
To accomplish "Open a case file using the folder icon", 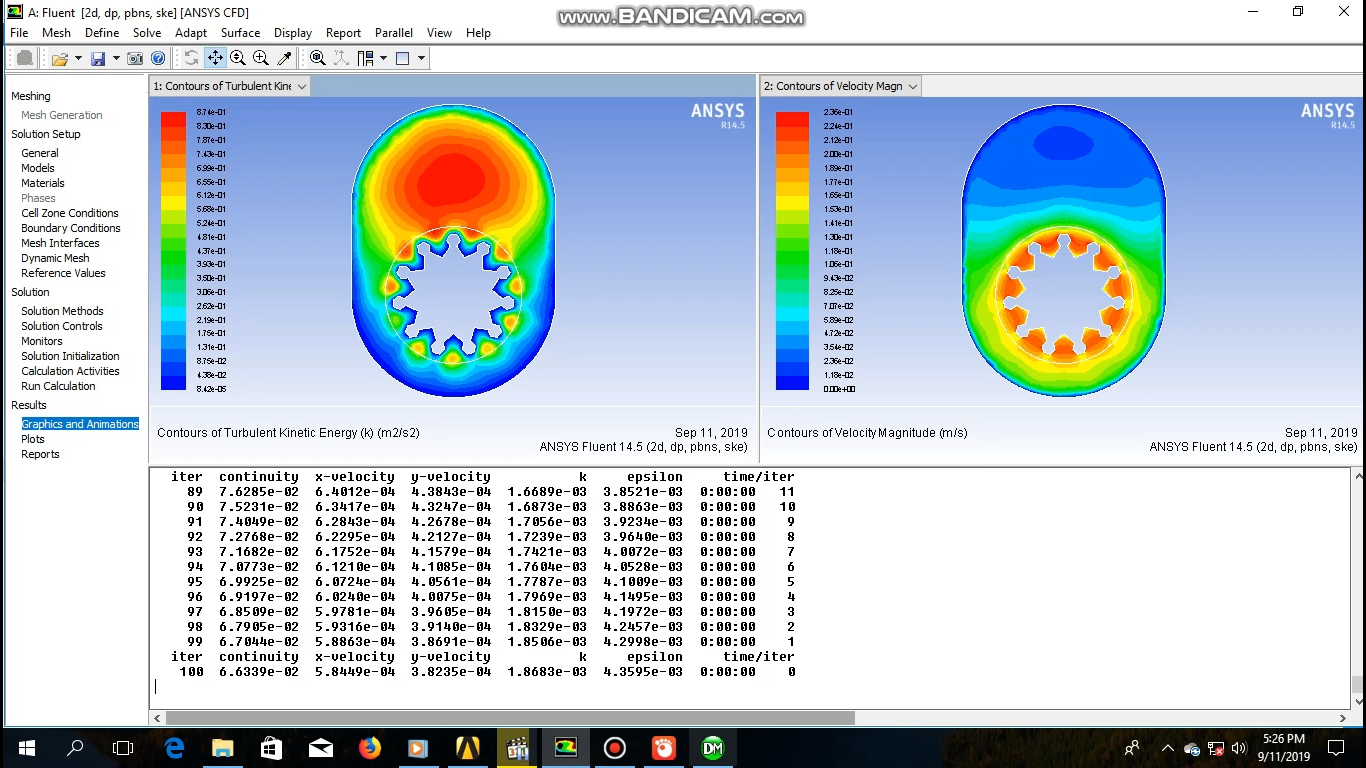I will click(x=61, y=57).
